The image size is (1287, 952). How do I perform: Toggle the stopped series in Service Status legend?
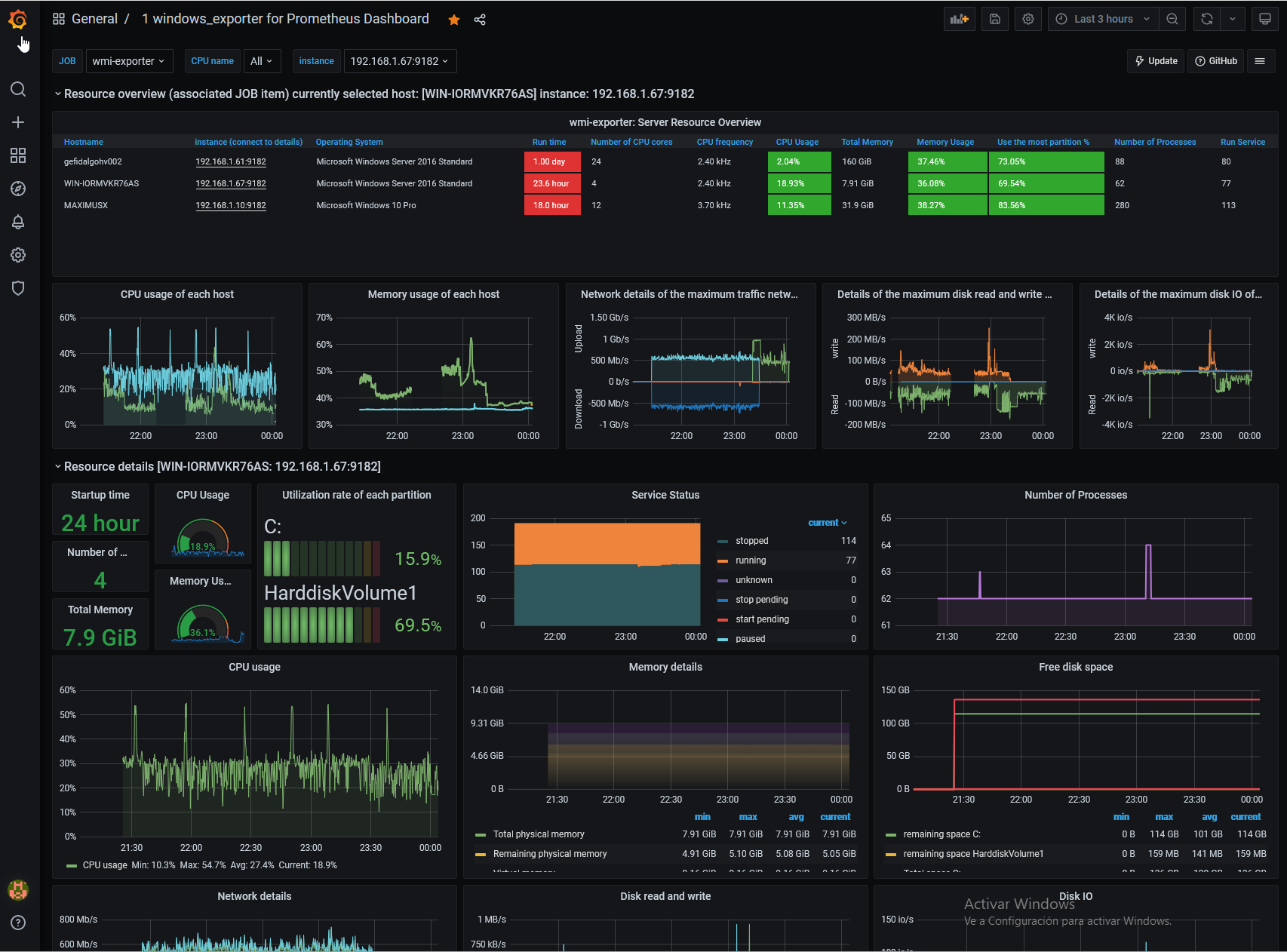[751, 541]
